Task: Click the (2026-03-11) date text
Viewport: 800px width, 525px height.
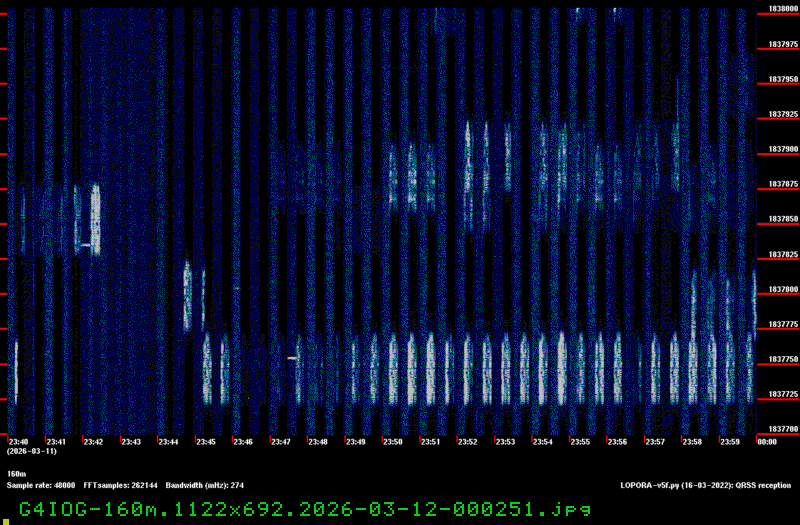Action: (x=32, y=452)
